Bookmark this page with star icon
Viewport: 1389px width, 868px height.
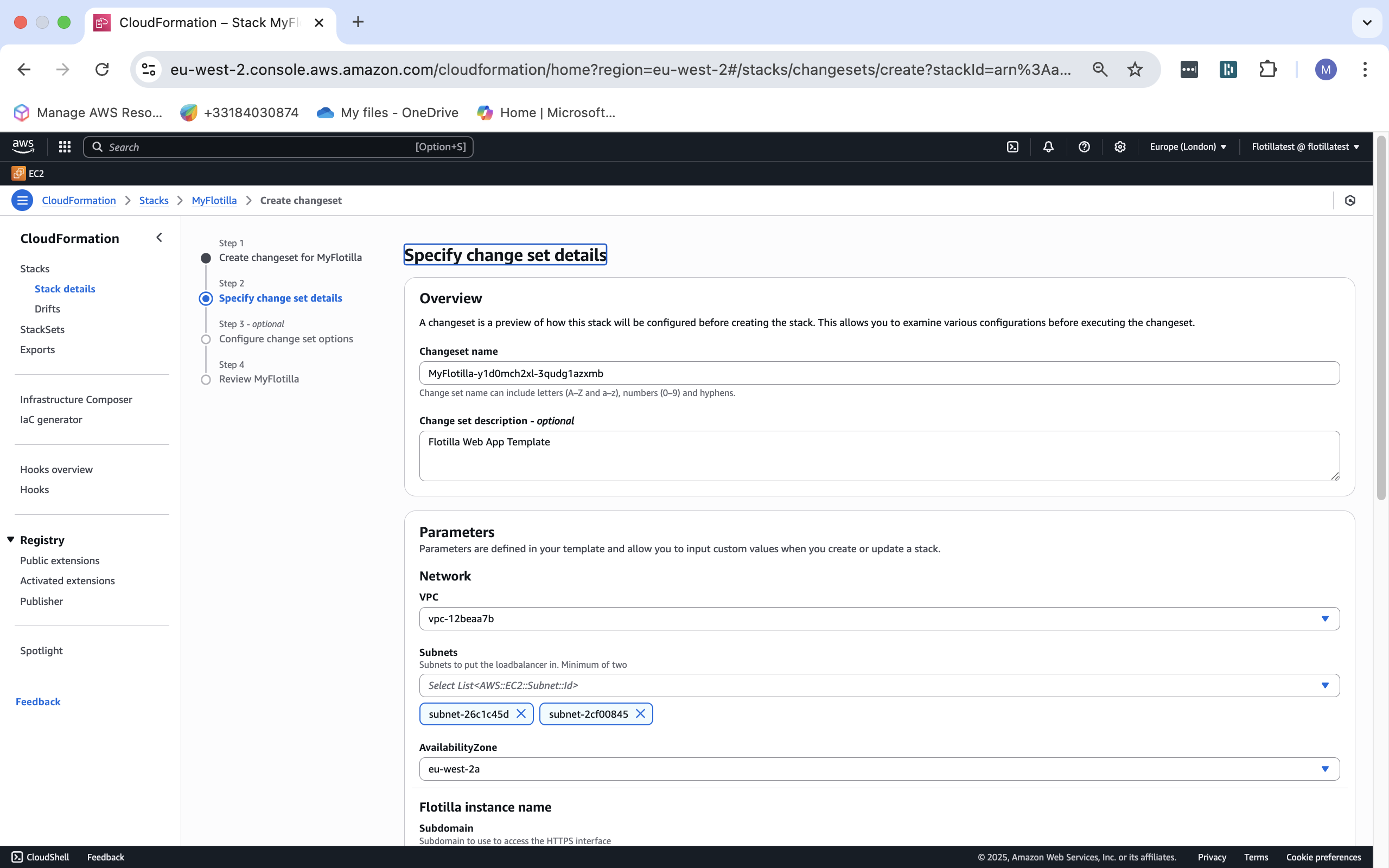(x=1135, y=69)
